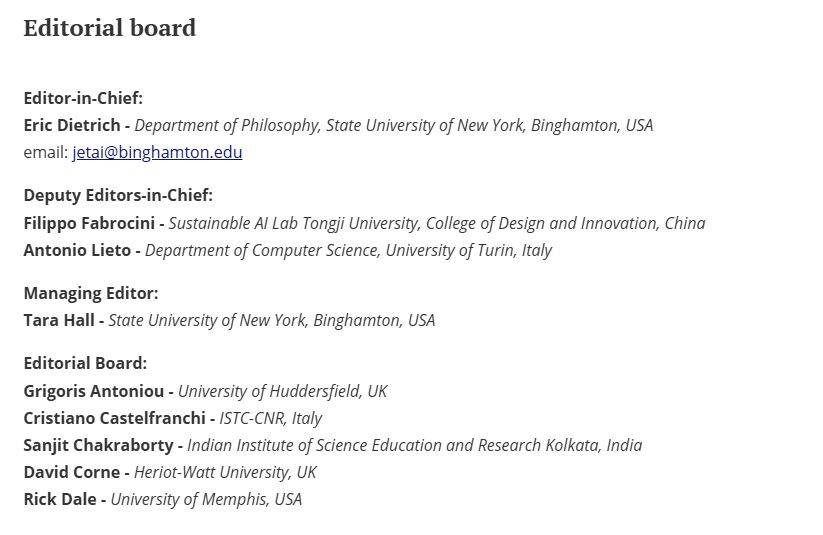Click the Editorial board page heading
The height and width of the screenshot is (535, 823).
(110, 28)
